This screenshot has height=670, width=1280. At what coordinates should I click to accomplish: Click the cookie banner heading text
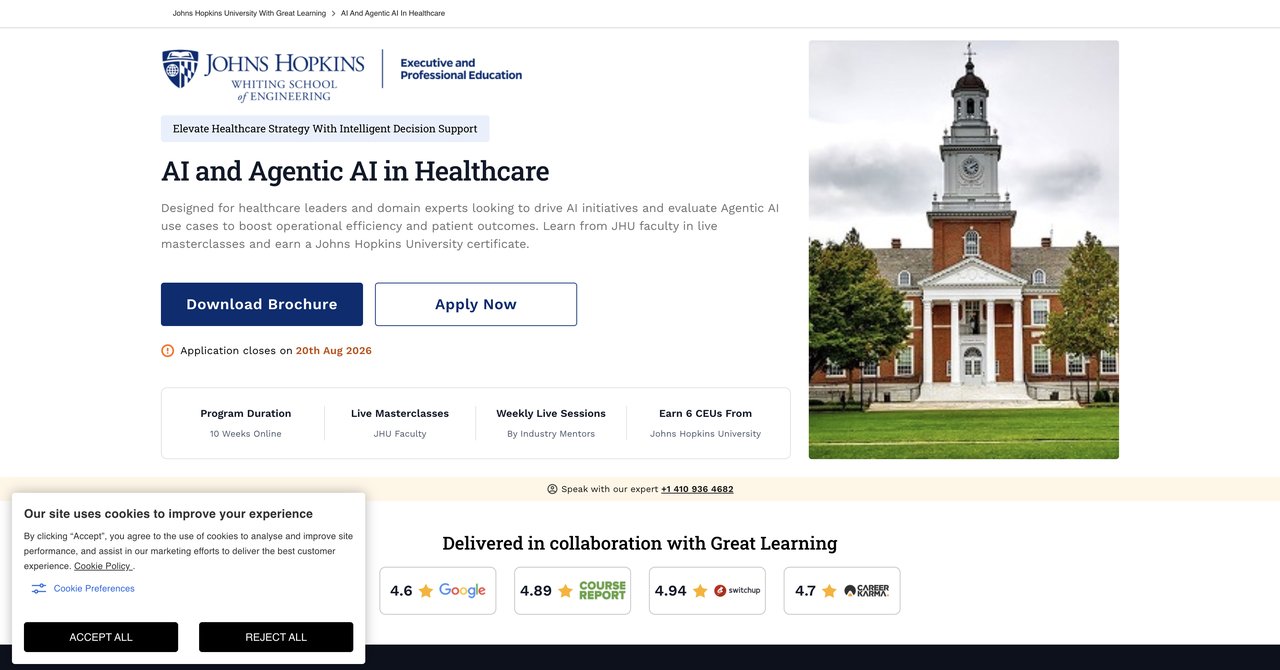click(168, 514)
